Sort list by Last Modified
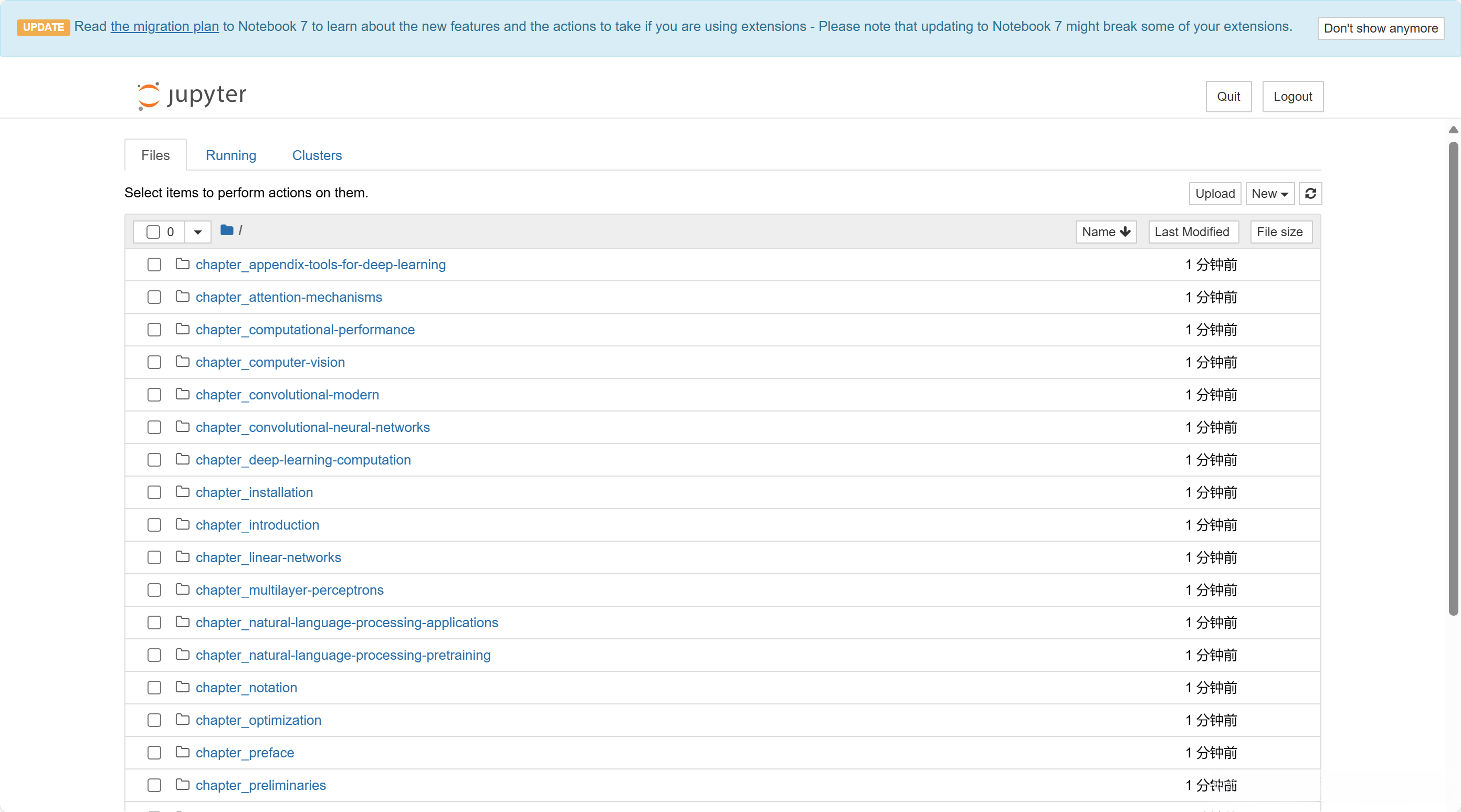The image size is (1461, 812). 1192,232
